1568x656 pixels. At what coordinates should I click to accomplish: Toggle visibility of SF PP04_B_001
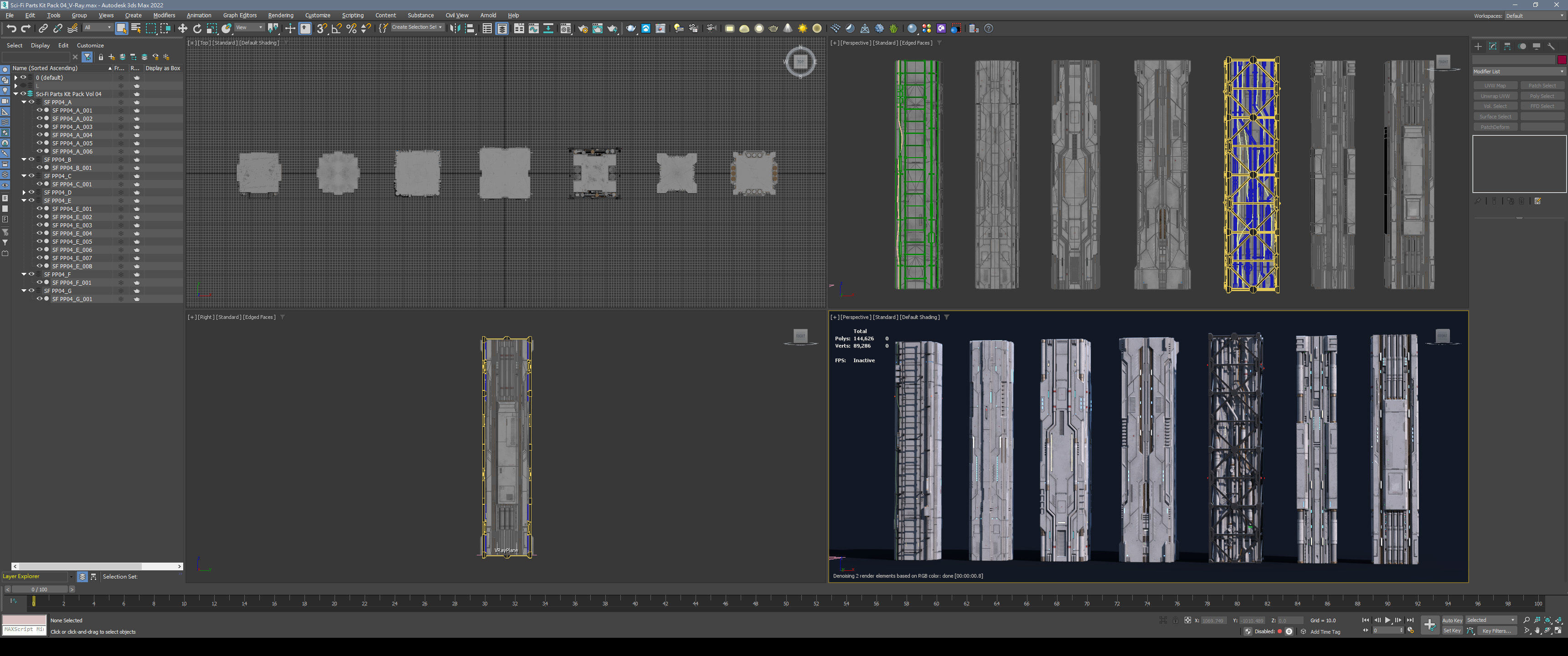click(x=40, y=167)
